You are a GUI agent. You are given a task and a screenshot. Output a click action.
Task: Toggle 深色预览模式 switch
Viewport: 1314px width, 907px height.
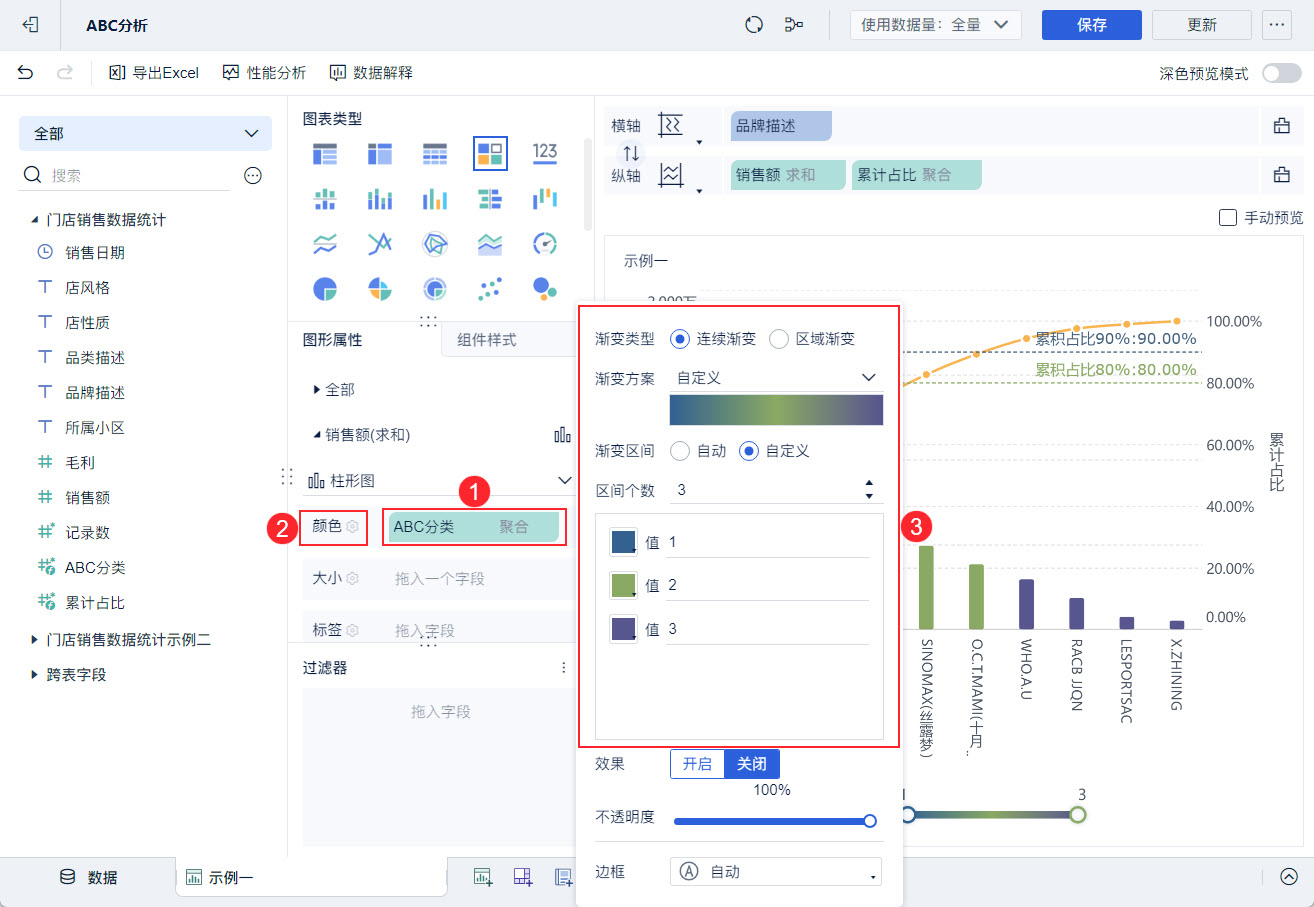1280,73
